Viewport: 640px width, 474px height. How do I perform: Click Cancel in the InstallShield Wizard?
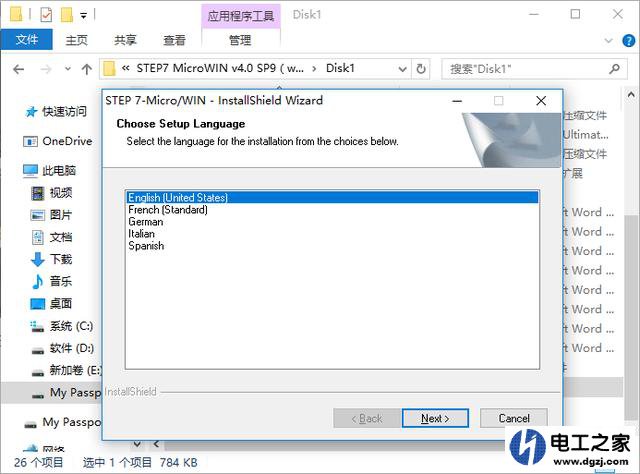(x=513, y=418)
